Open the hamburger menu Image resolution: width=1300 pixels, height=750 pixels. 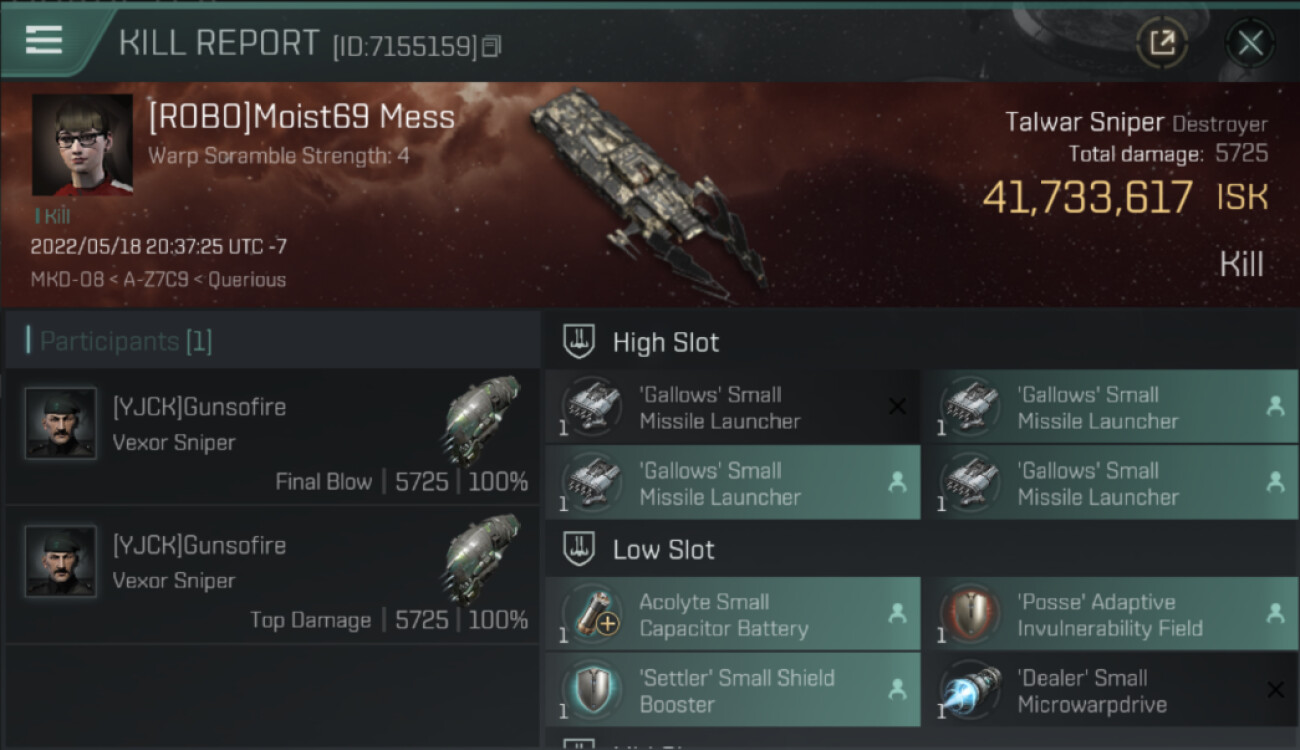pyautogui.click(x=44, y=40)
